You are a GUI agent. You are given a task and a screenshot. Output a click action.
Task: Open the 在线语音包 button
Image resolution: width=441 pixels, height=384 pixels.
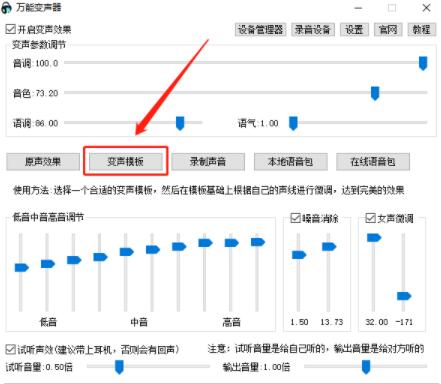pyautogui.click(x=373, y=162)
